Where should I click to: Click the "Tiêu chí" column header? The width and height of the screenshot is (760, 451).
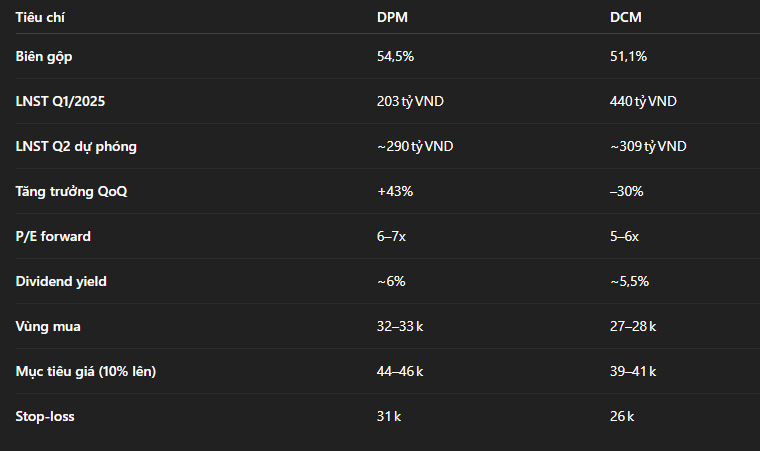[x=39, y=17]
